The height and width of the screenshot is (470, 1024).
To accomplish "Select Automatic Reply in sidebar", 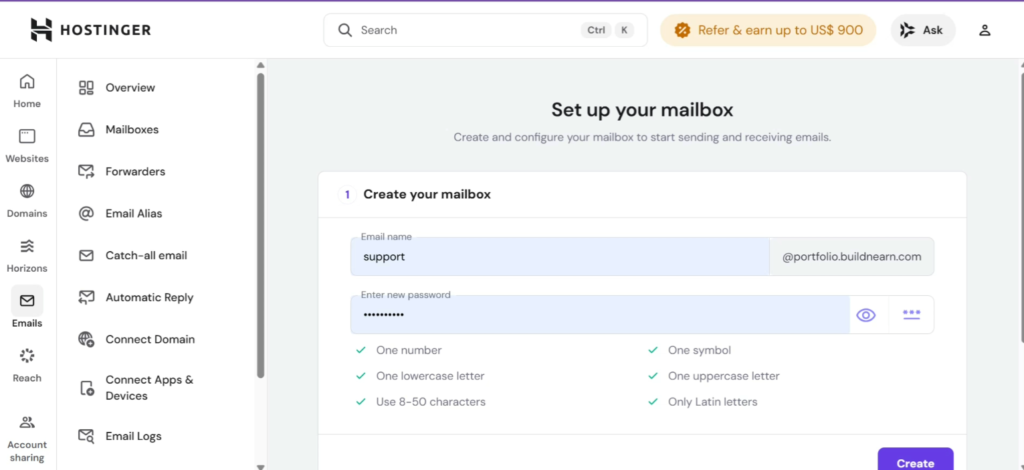I will [x=149, y=298].
